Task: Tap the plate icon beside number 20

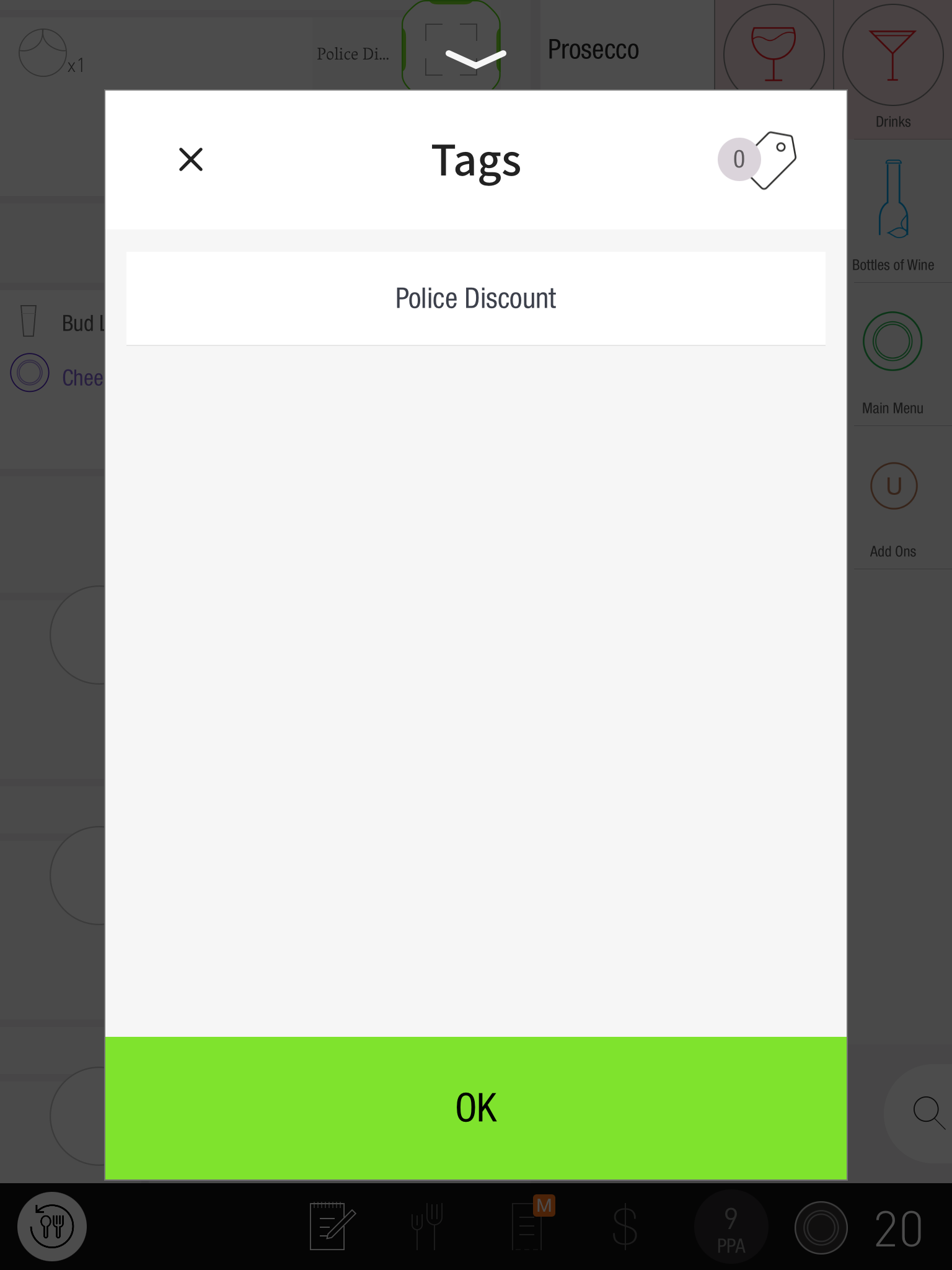Action: click(821, 1228)
